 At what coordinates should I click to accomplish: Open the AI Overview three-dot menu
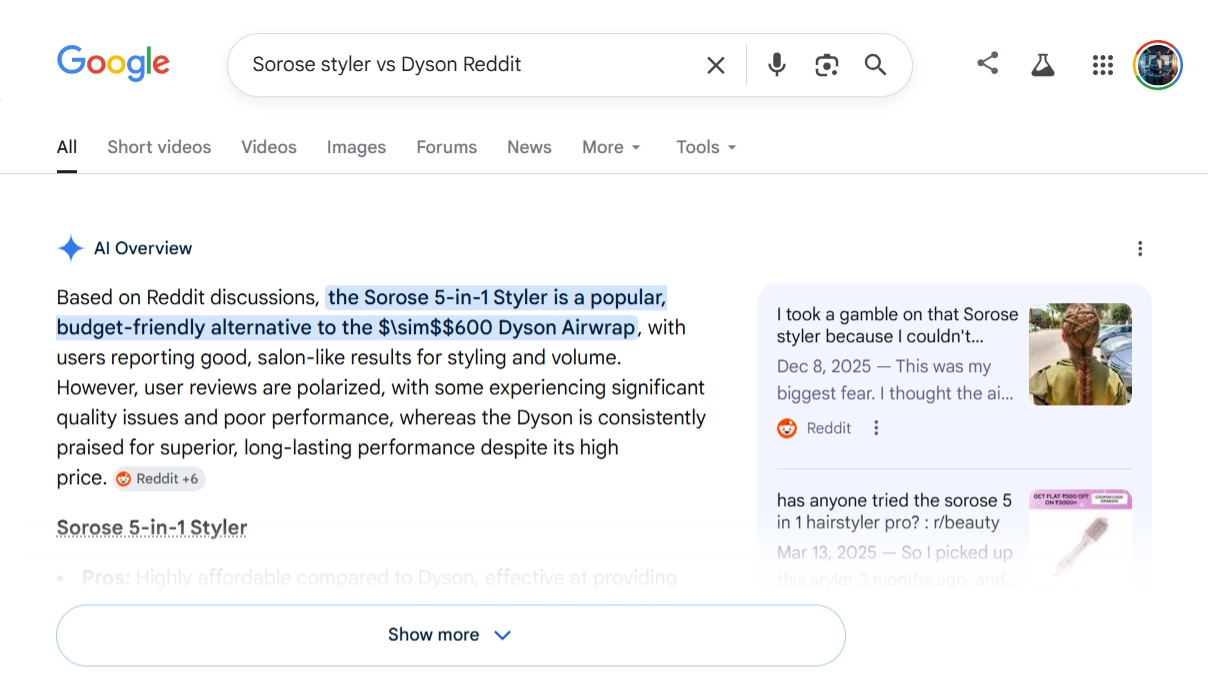click(x=1140, y=248)
